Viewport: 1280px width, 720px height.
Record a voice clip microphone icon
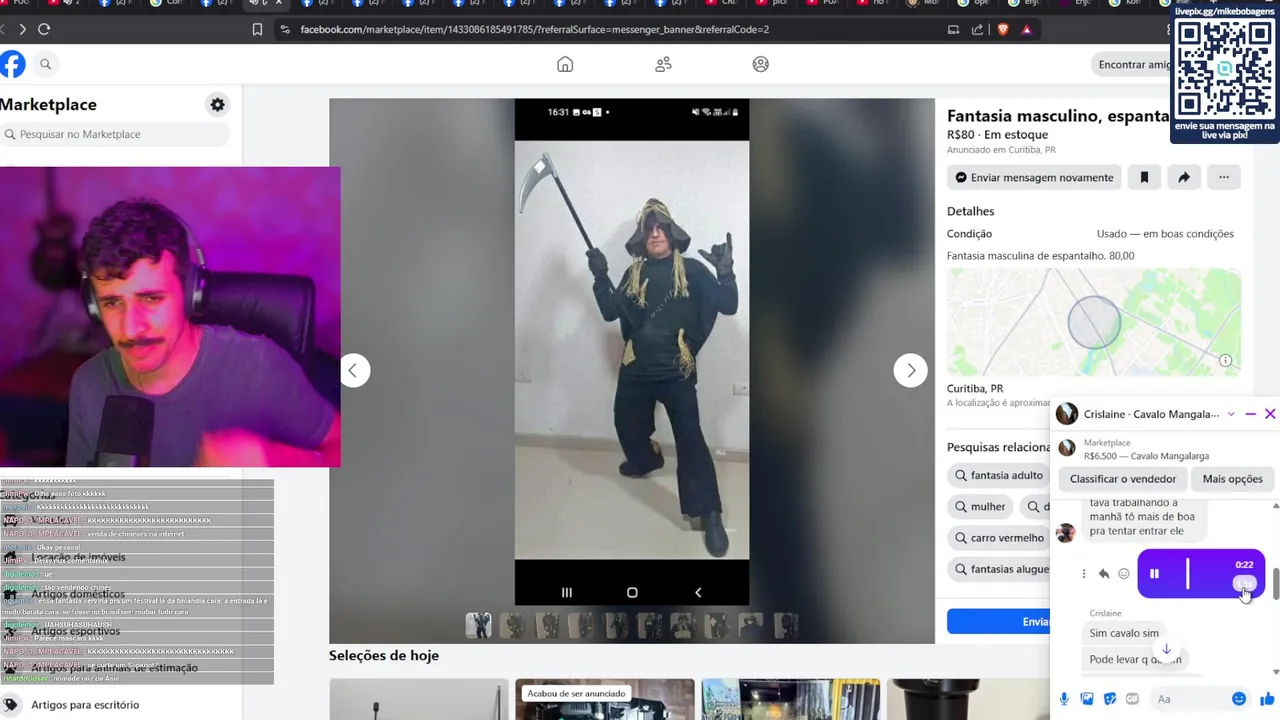click(x=1064, y=699)
